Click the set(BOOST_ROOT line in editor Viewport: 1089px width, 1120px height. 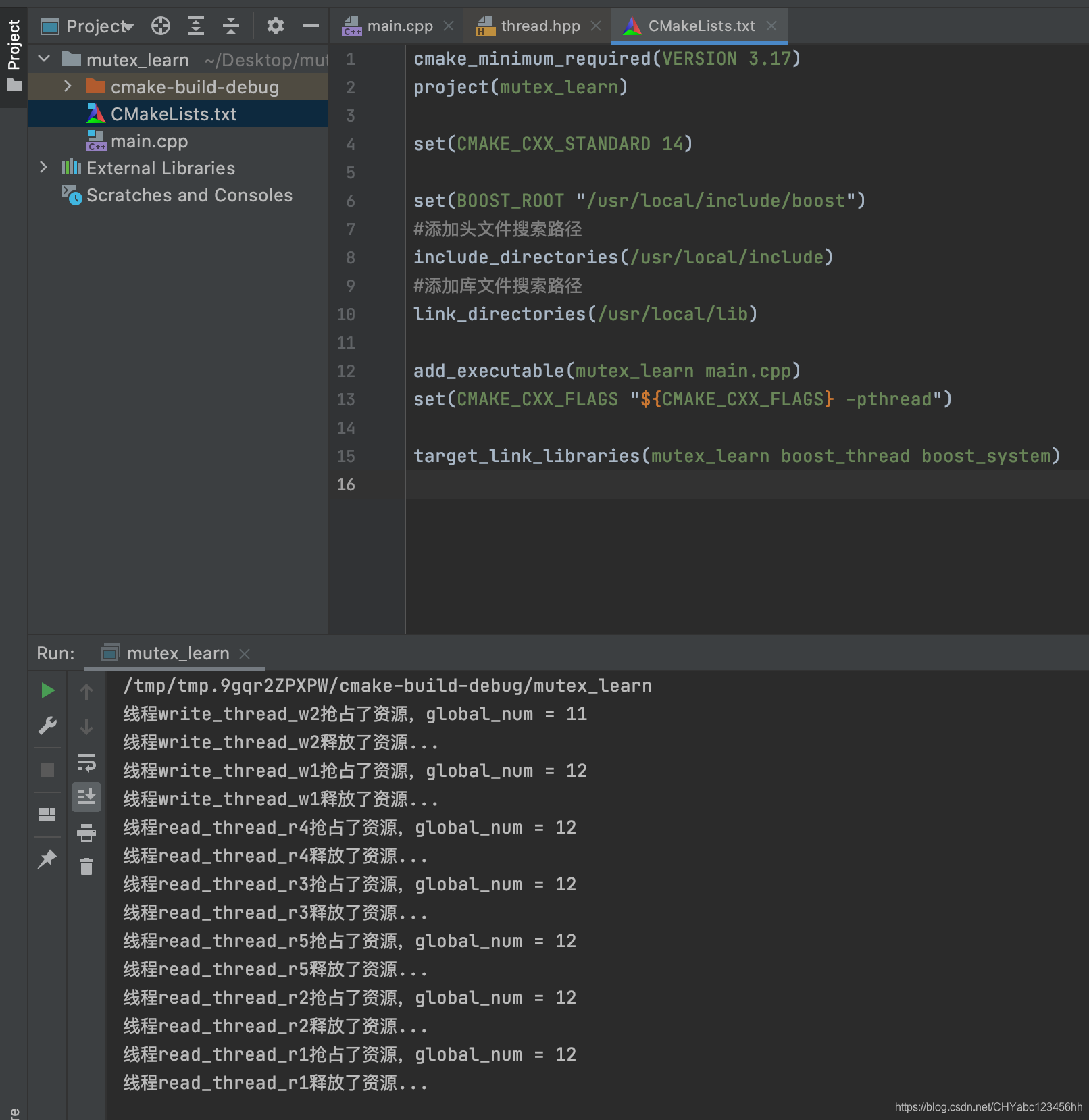(639, 201)
